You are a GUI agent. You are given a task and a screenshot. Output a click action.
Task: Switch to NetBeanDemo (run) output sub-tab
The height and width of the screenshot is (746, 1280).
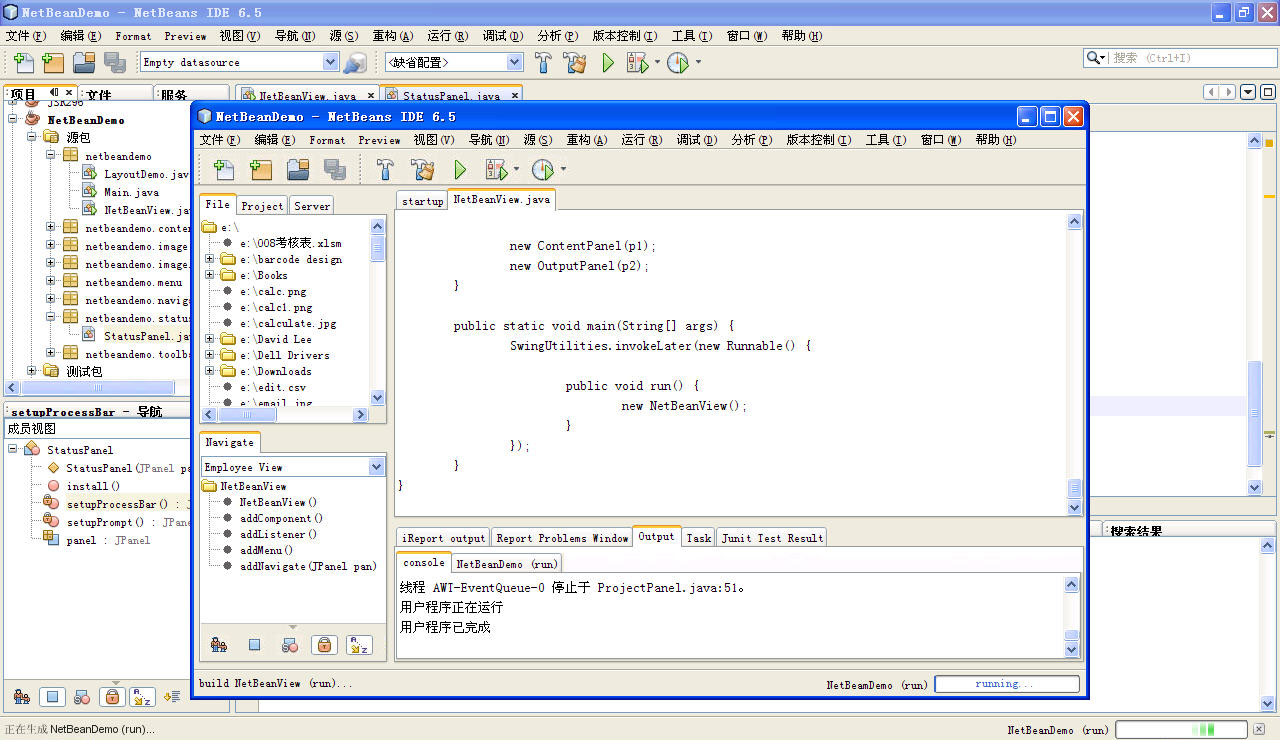[507, 564]
